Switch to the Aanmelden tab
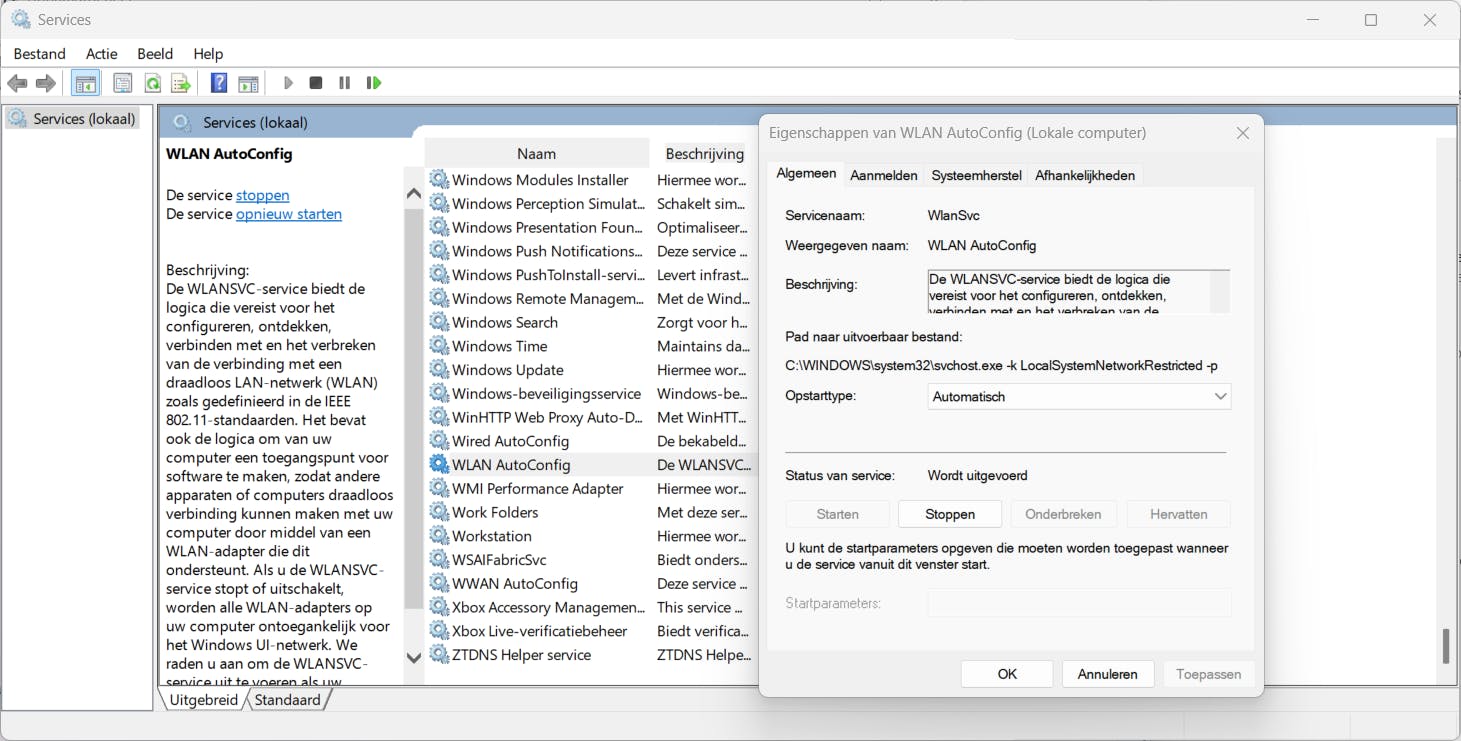1461x741 pixels. (x=884, y=175)
